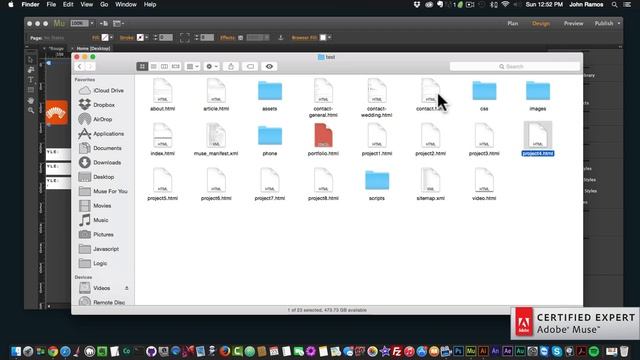Viewport: 640px width, 360px height.
Task: Click the Finder search field
Action: 514,67
